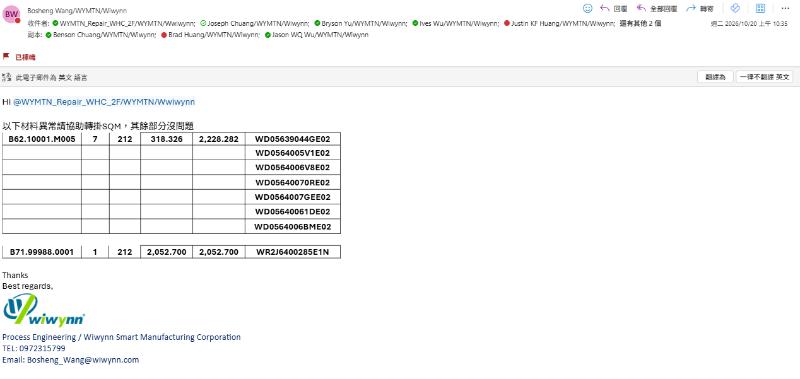Screen dimensions: 800x379
Task: Click serial WD05640070RE02
Action: (293, 183)
